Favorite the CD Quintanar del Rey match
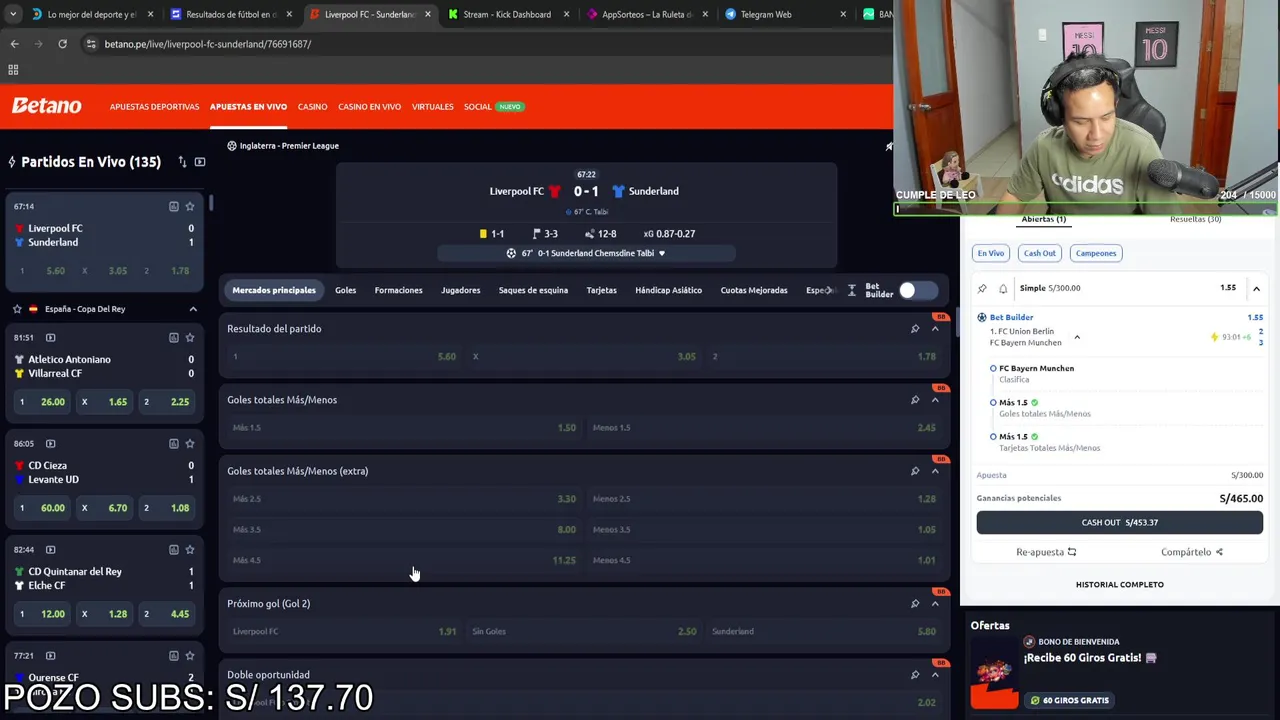The height and width of the screenshot is (720, 1280). [190, 549]
